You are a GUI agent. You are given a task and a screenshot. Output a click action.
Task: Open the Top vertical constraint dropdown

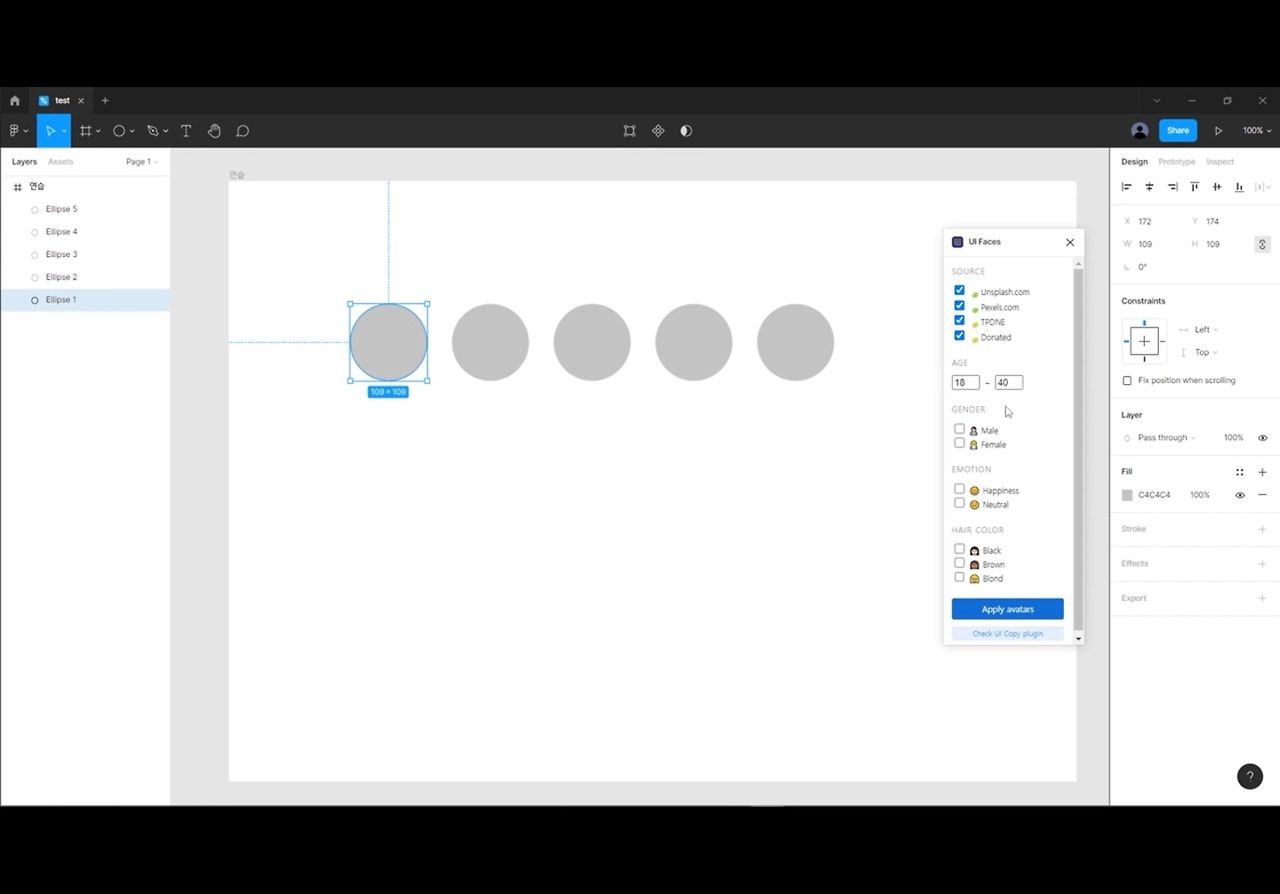point(1206,353)
